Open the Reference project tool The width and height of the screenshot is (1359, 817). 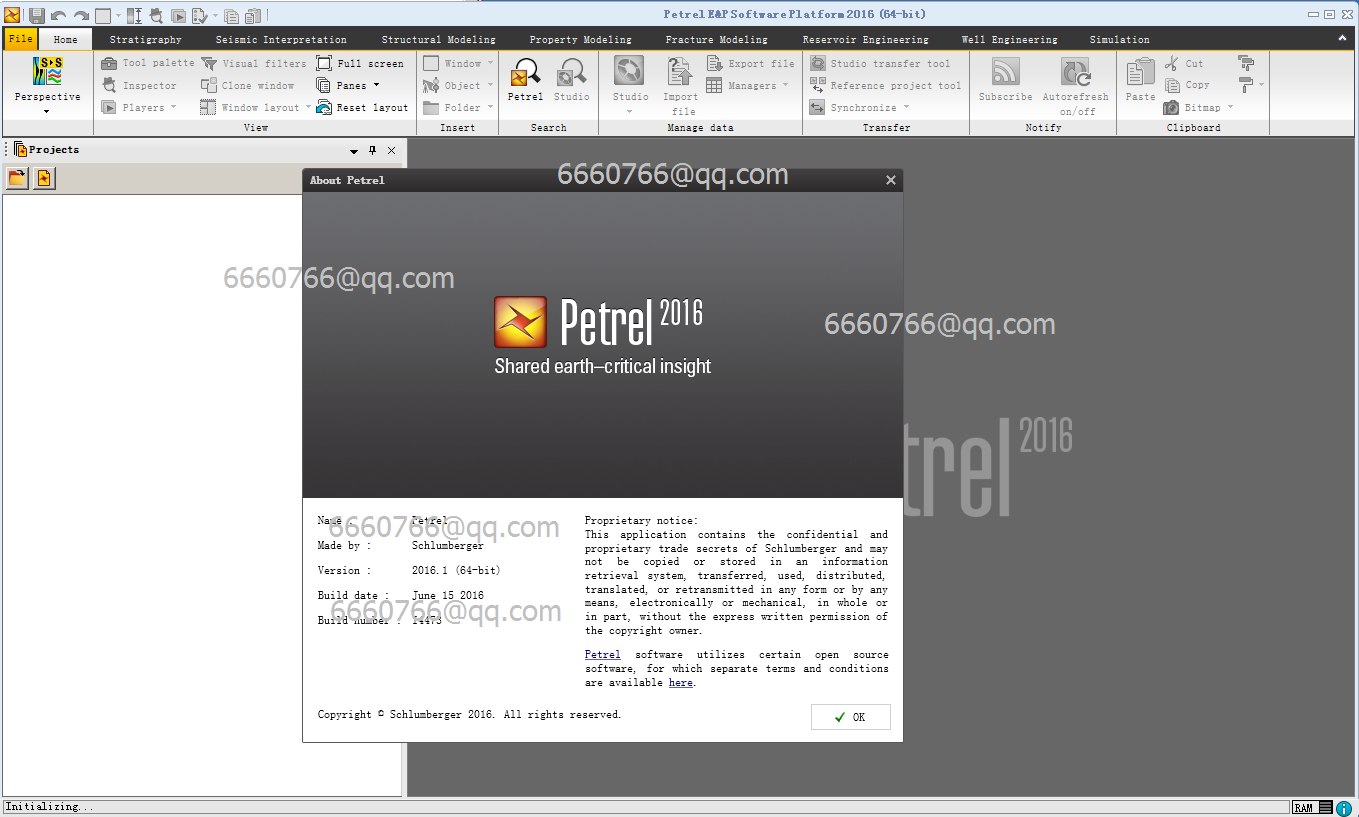(x=885, y=86)
